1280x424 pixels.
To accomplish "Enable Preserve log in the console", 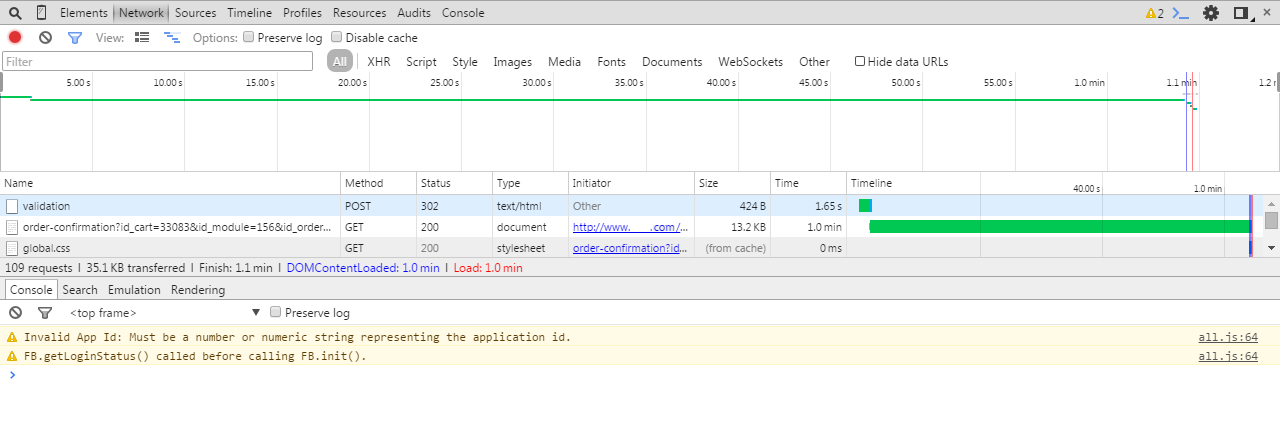I will [276, 313].
